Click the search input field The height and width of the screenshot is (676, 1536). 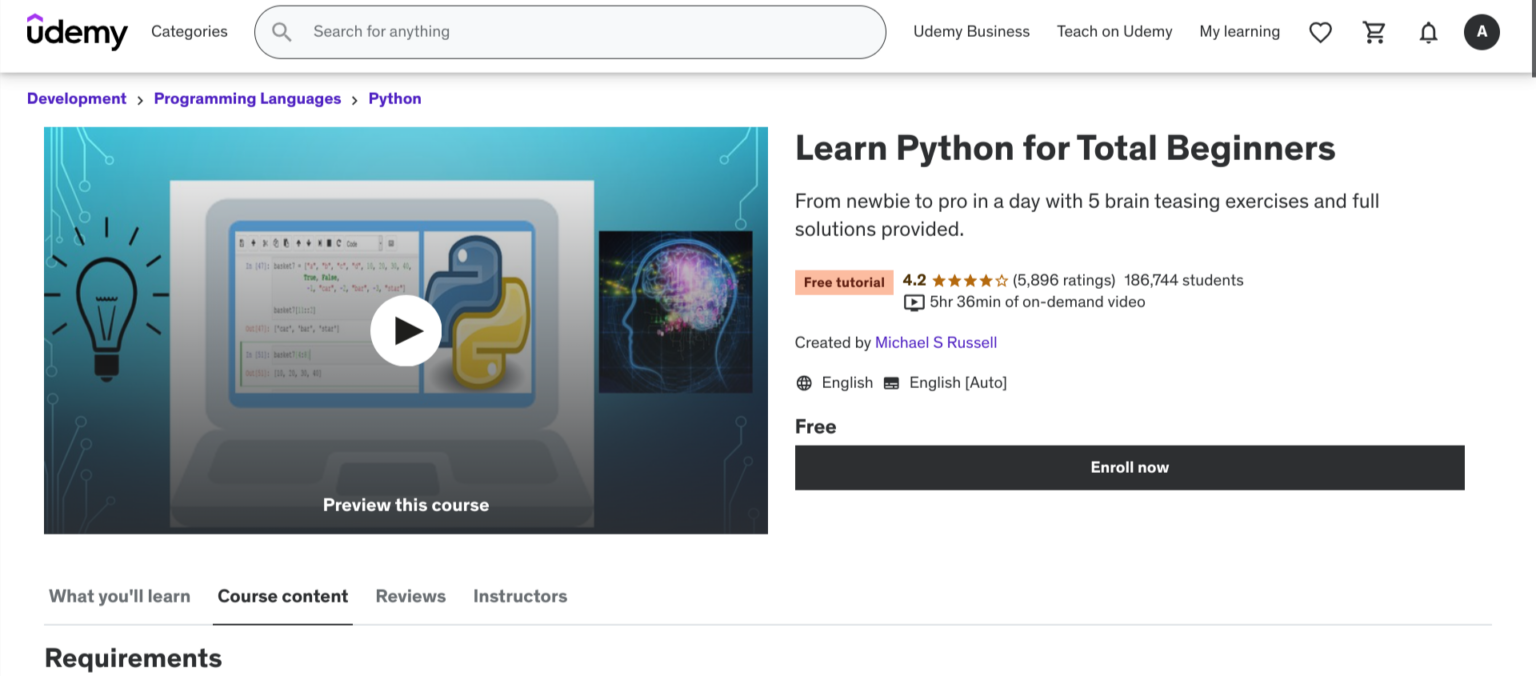pyautogui.click(x=570, y=31)
